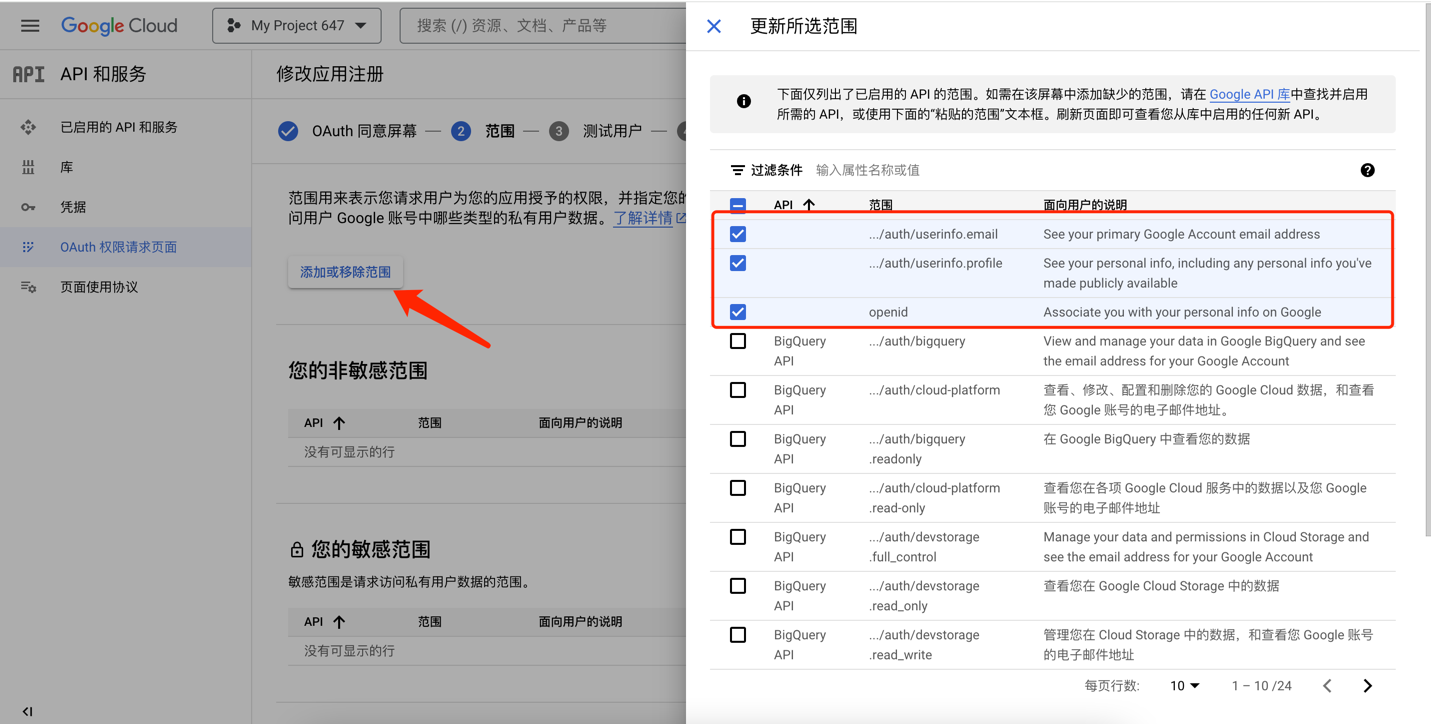1431x724 pixels.
Task: Click the 添加或移除范围 button
Action: point(345,272)
